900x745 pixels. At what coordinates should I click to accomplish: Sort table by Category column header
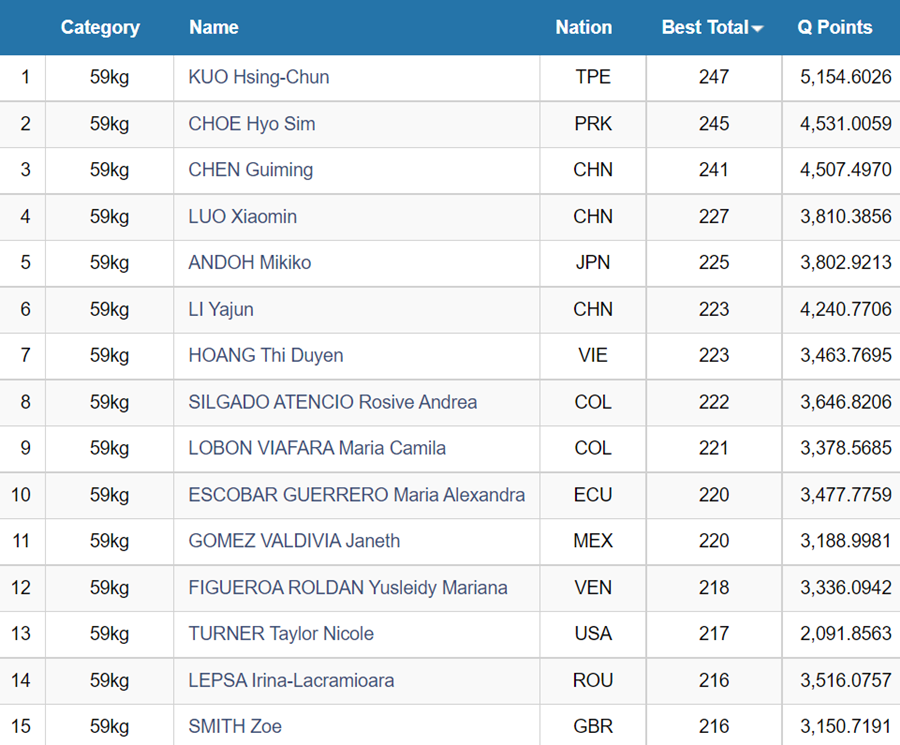pos(100,28)
